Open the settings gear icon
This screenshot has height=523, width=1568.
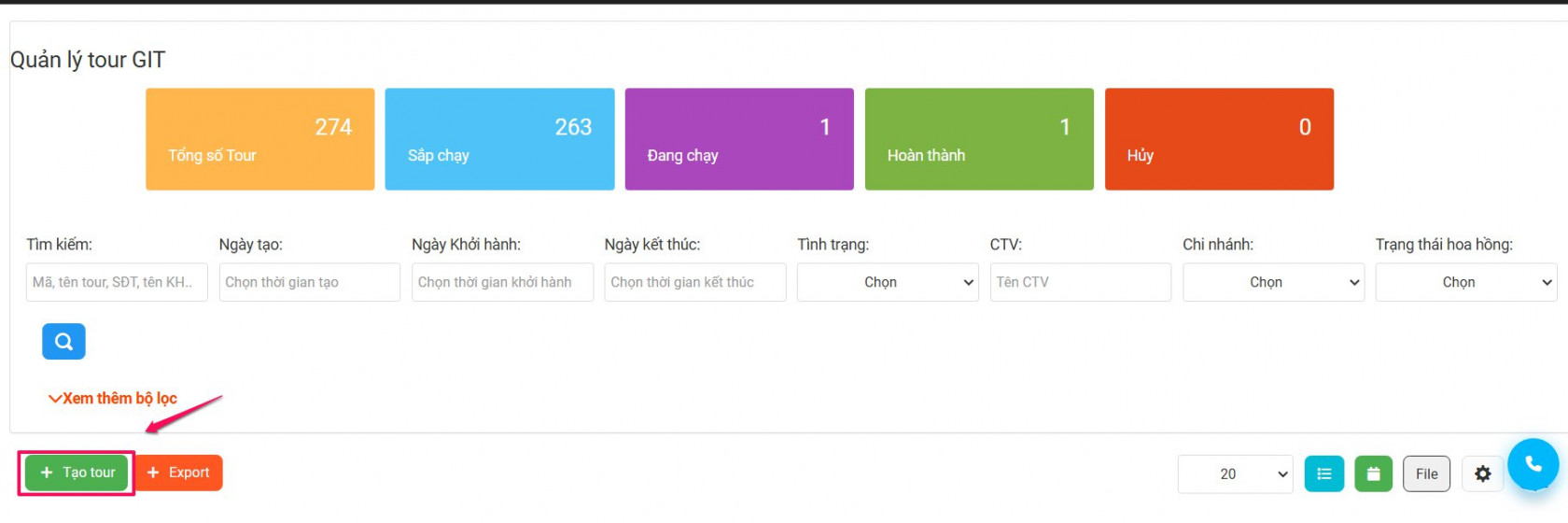point(1482,474)
